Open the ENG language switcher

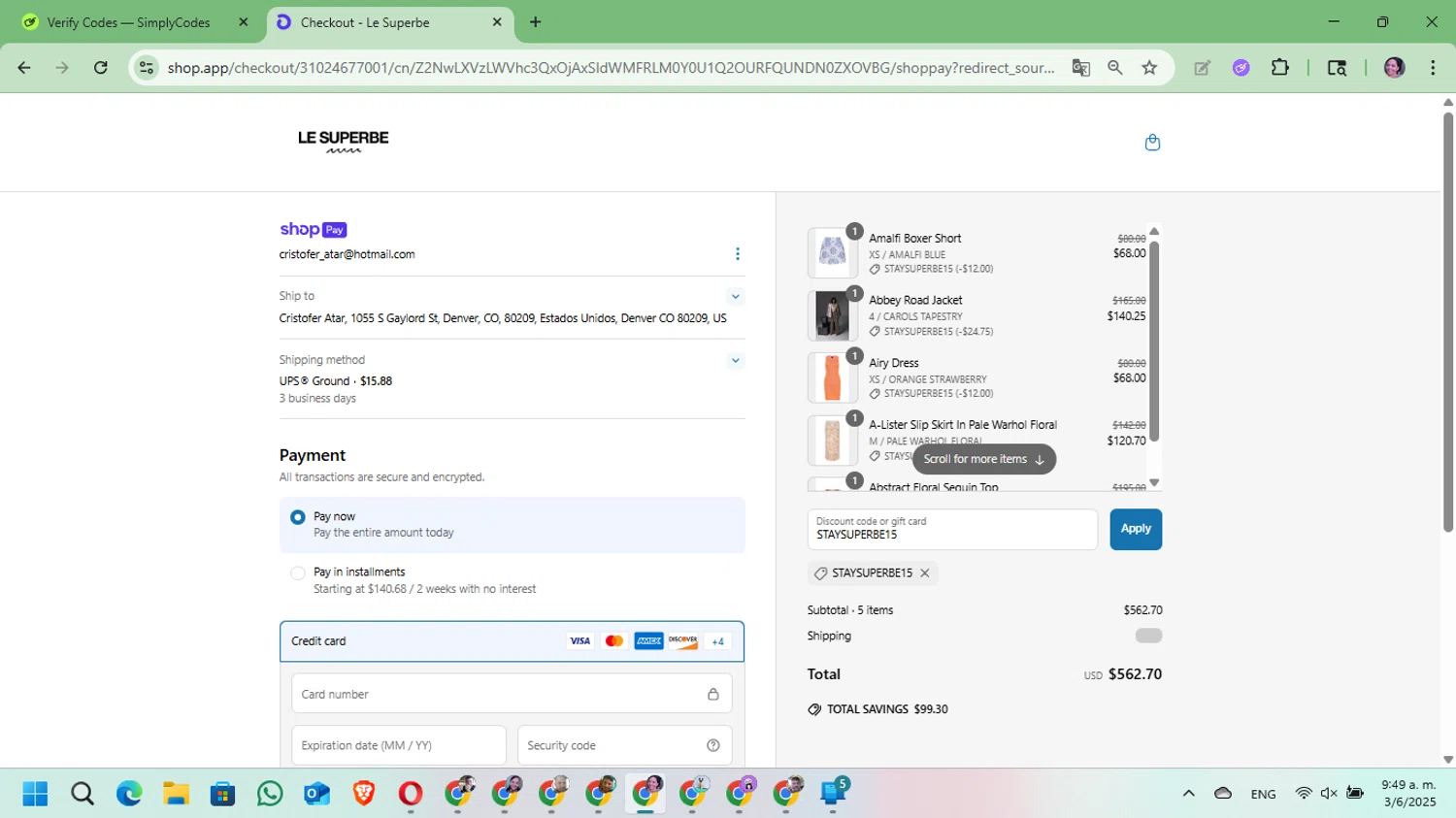pyautogui.click(x=1263, y=794)
